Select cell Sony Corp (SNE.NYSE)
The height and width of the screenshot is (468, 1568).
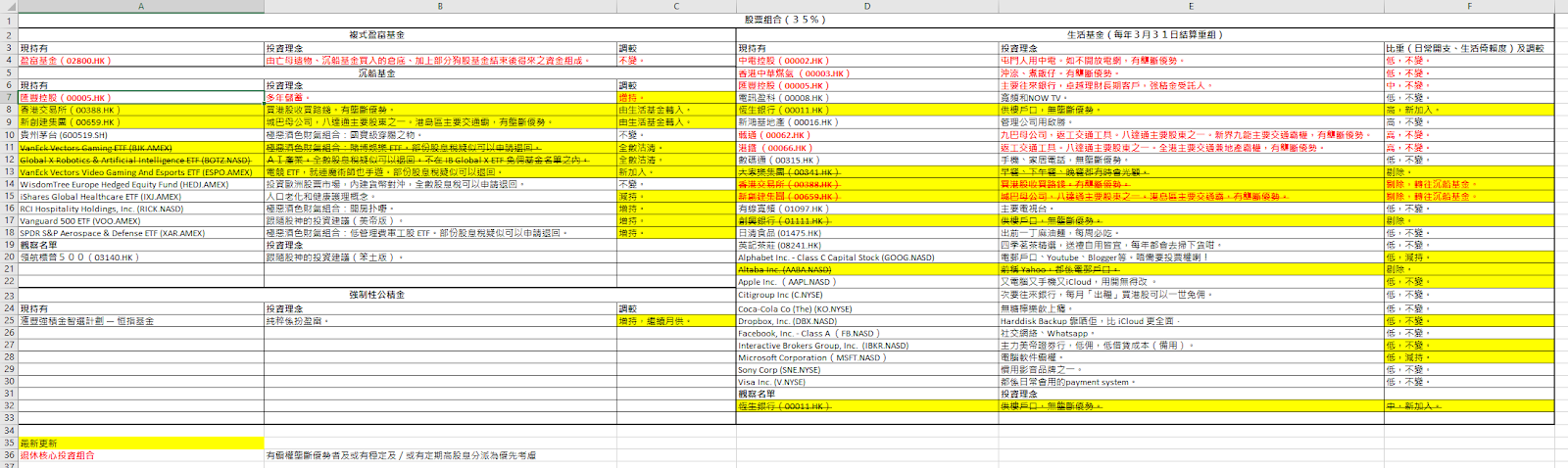coord(867,370)
